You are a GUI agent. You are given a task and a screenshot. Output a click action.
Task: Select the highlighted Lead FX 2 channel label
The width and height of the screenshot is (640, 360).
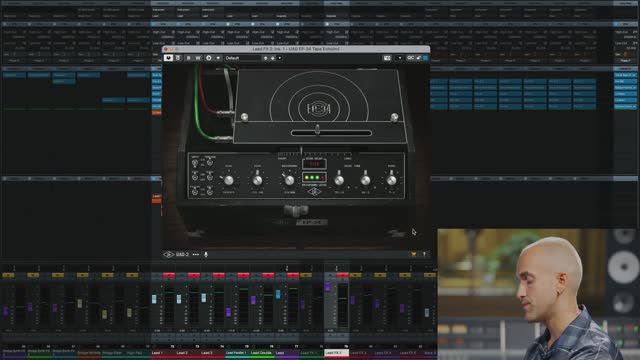pyautogui.click(x=336, y=353)
